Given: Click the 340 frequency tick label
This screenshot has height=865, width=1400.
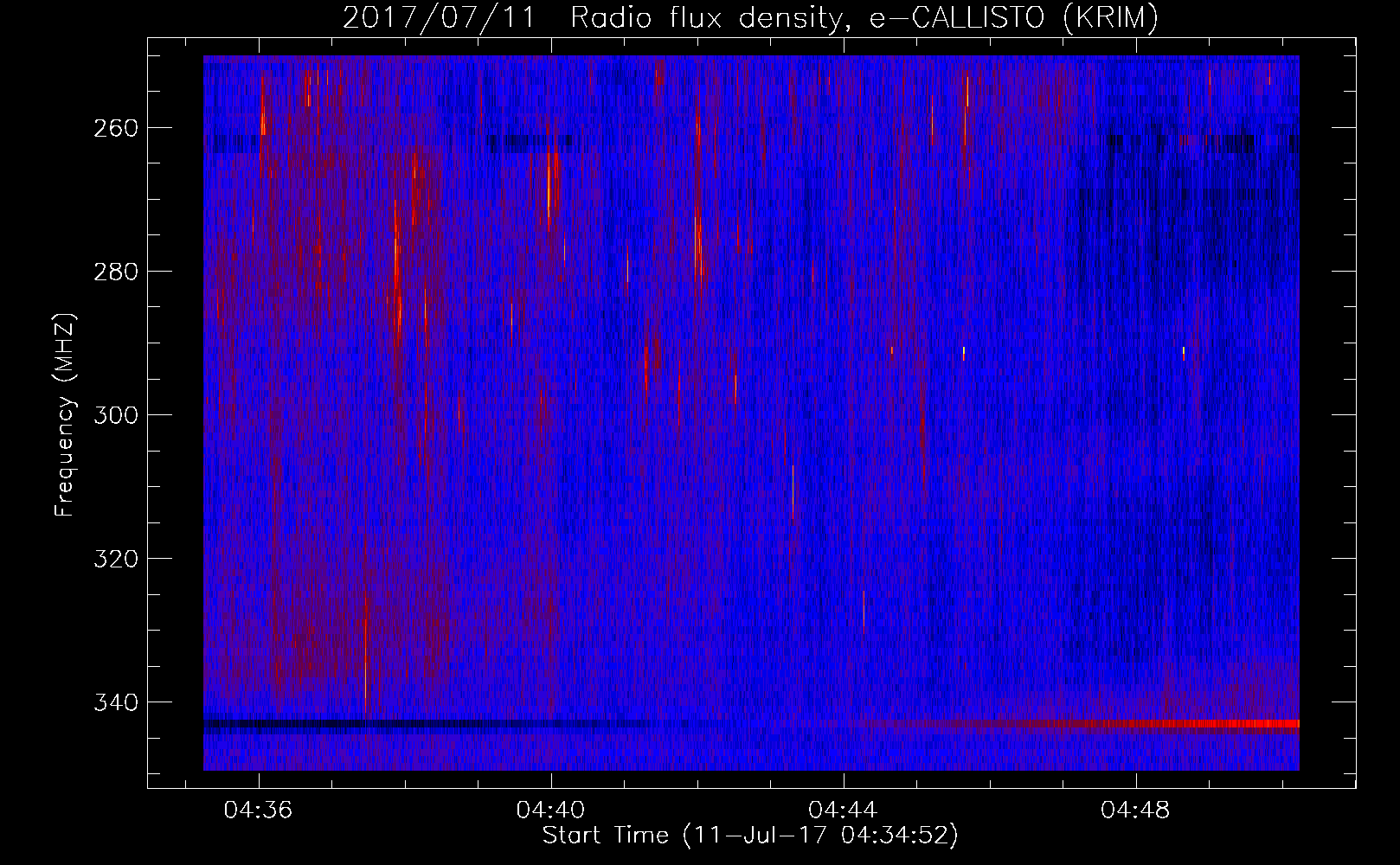Looking at the screenshot, I should point(114,702).
